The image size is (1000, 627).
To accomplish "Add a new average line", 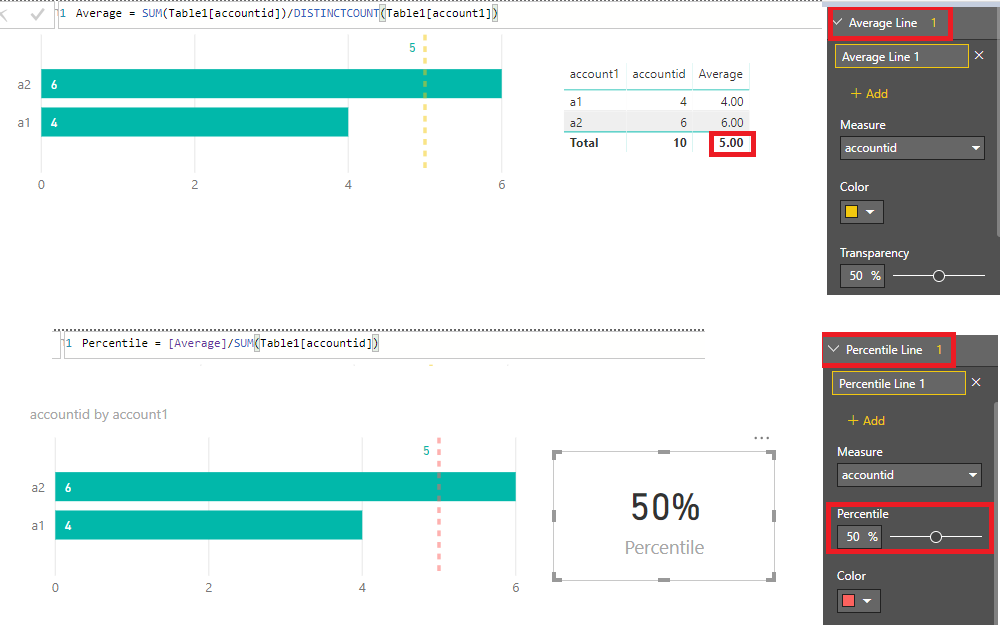I will [869, 93].
